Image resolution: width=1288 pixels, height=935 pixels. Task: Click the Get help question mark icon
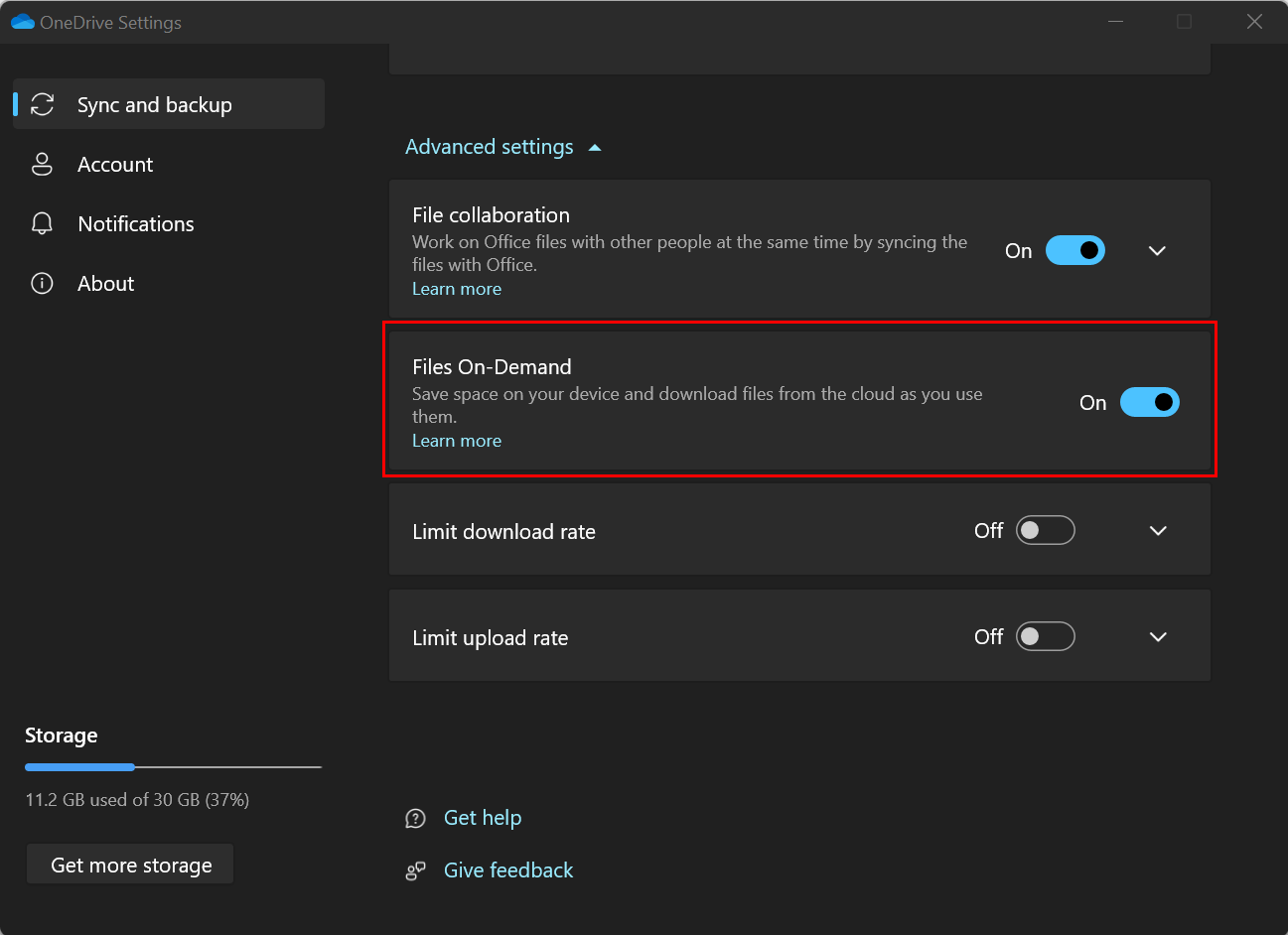pyautogui.click(x=415, y=818)
